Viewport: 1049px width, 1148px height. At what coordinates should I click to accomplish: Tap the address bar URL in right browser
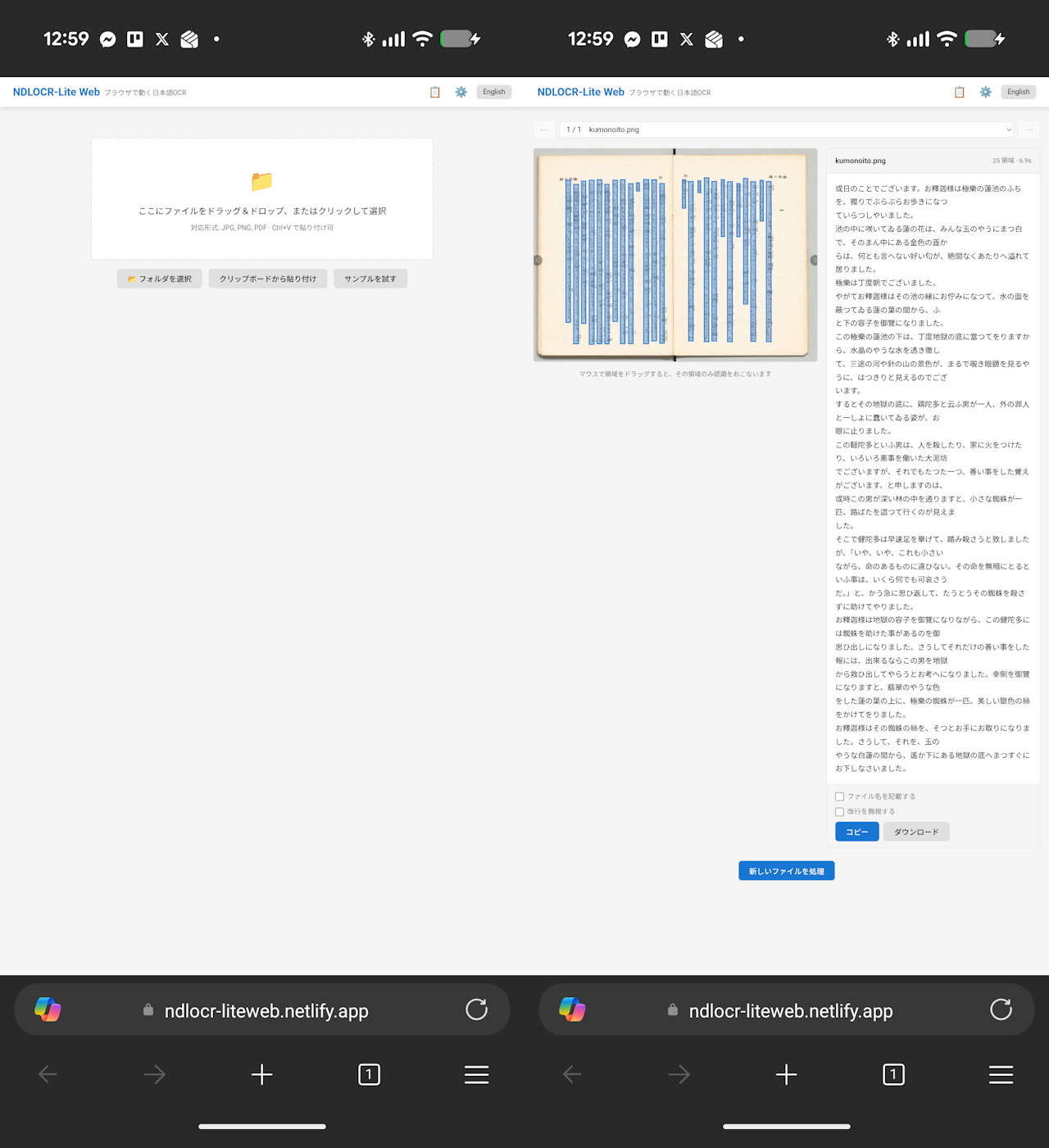(791, 1011)
